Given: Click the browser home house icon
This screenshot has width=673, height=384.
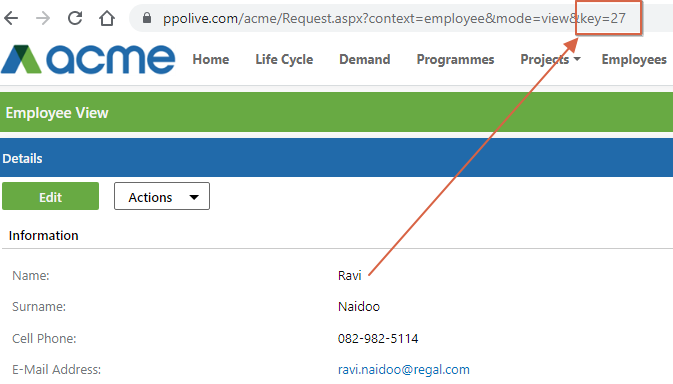Looking at the screenshot, I should pyautogui.click(x=107, y=18).
